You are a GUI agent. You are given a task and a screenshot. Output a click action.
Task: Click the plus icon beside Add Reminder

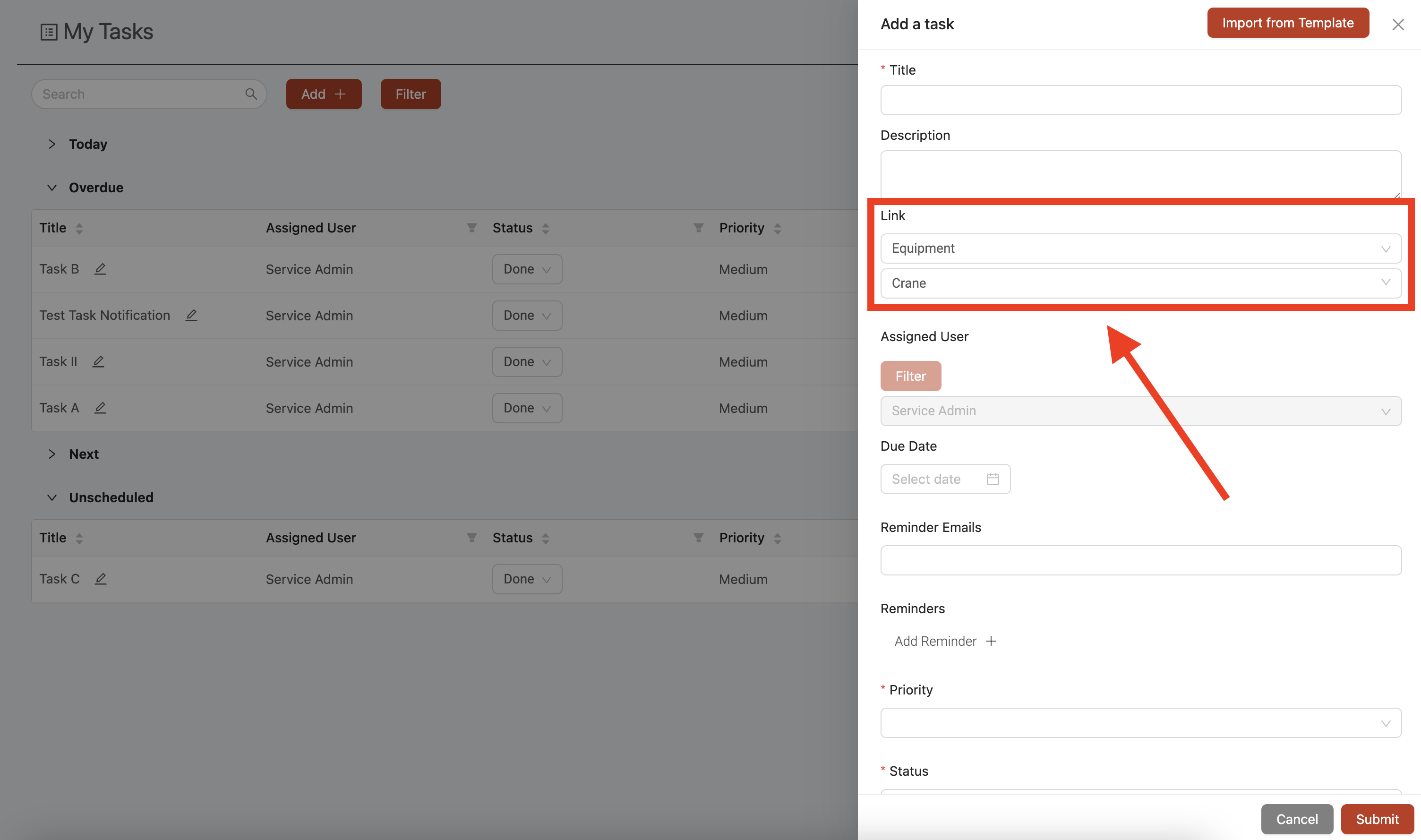pyautogui.click(x=991, y=641)
